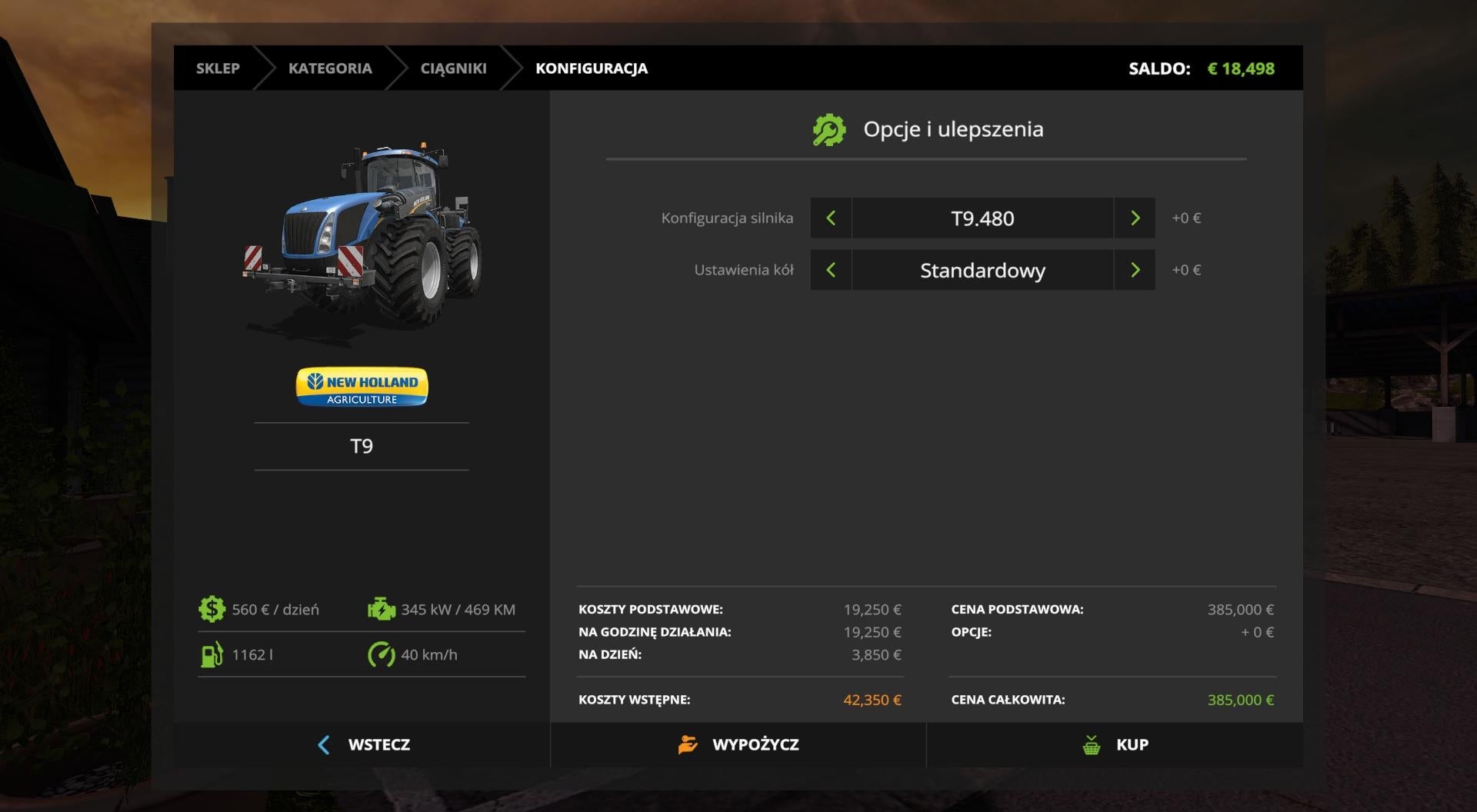Select previous engine configuration
1477x812 pixels.
click(831, 218)
